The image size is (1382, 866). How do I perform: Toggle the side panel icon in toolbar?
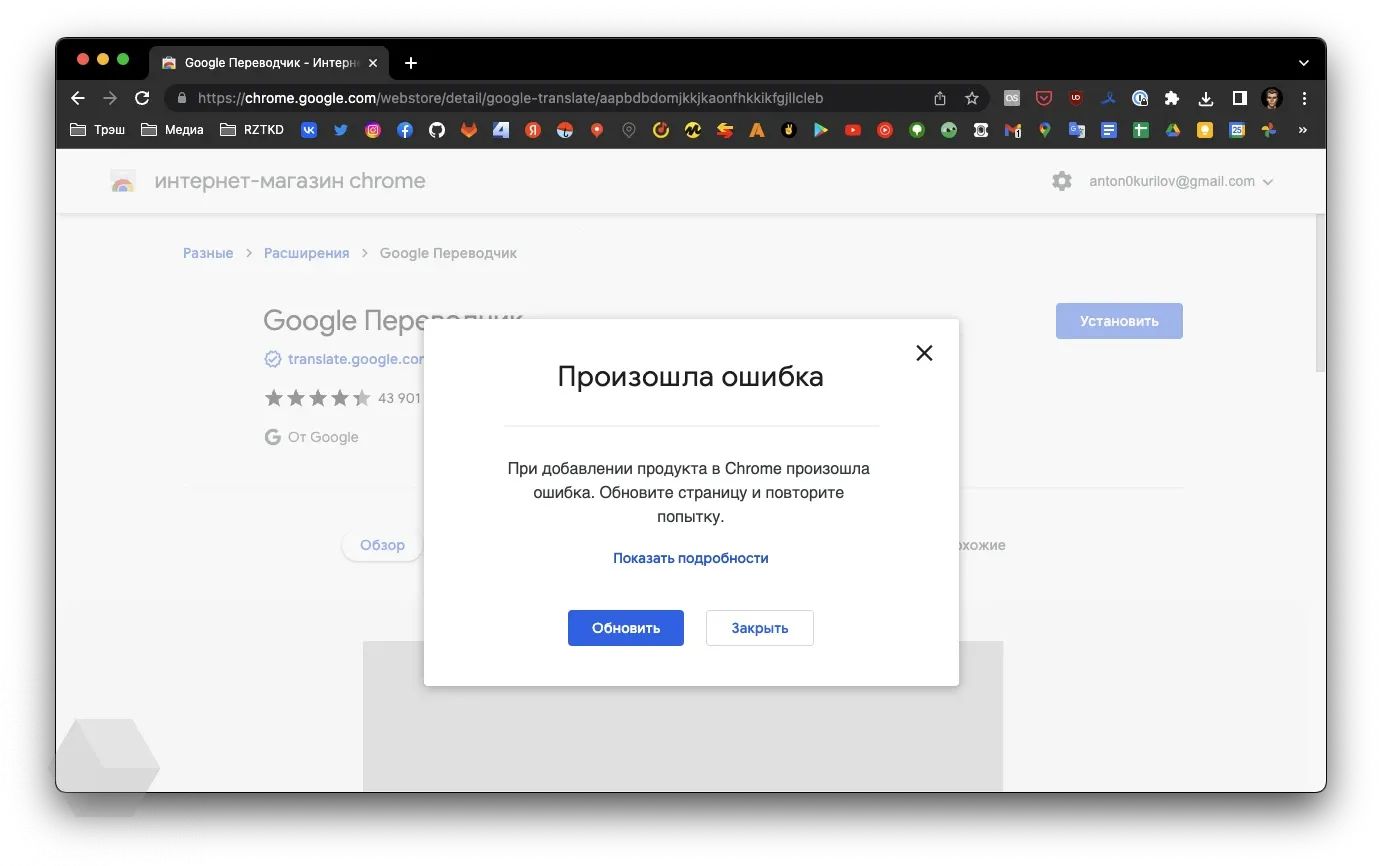pos(1239,98)
